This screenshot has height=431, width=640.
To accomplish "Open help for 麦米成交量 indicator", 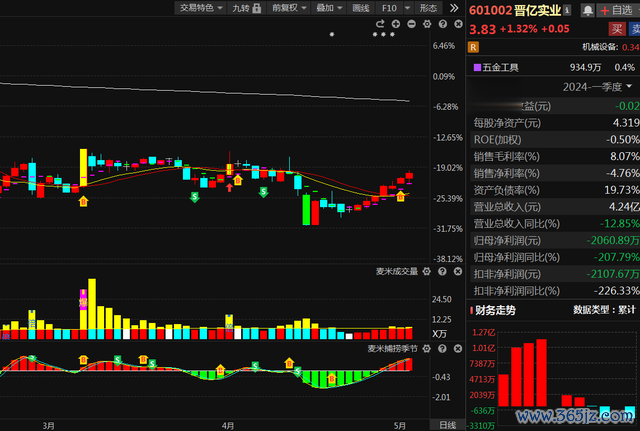I will tap(442, 271).
